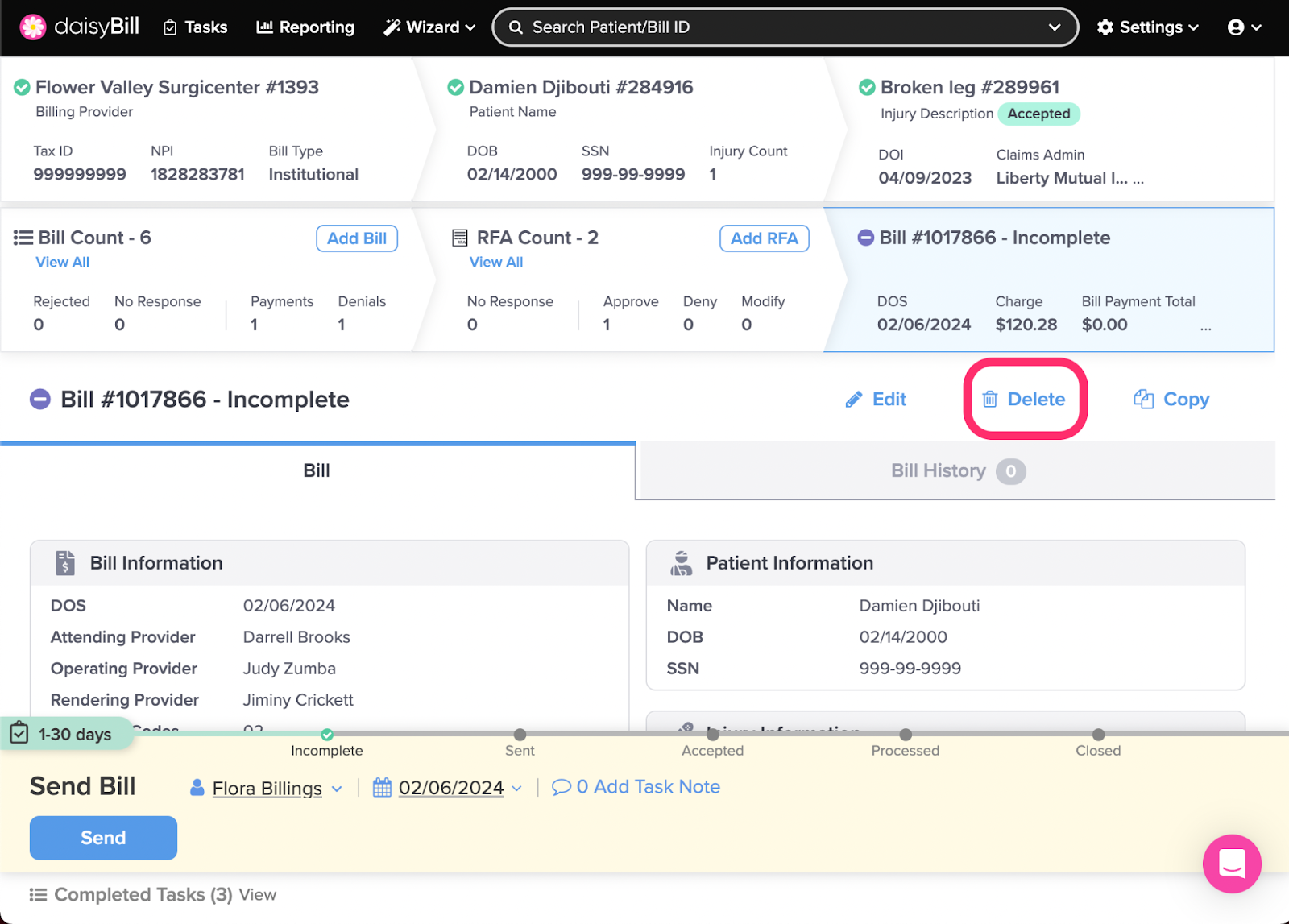Click the pencil Edit icon
This screenshot has height=924, width=1289.
pos(853,400)
